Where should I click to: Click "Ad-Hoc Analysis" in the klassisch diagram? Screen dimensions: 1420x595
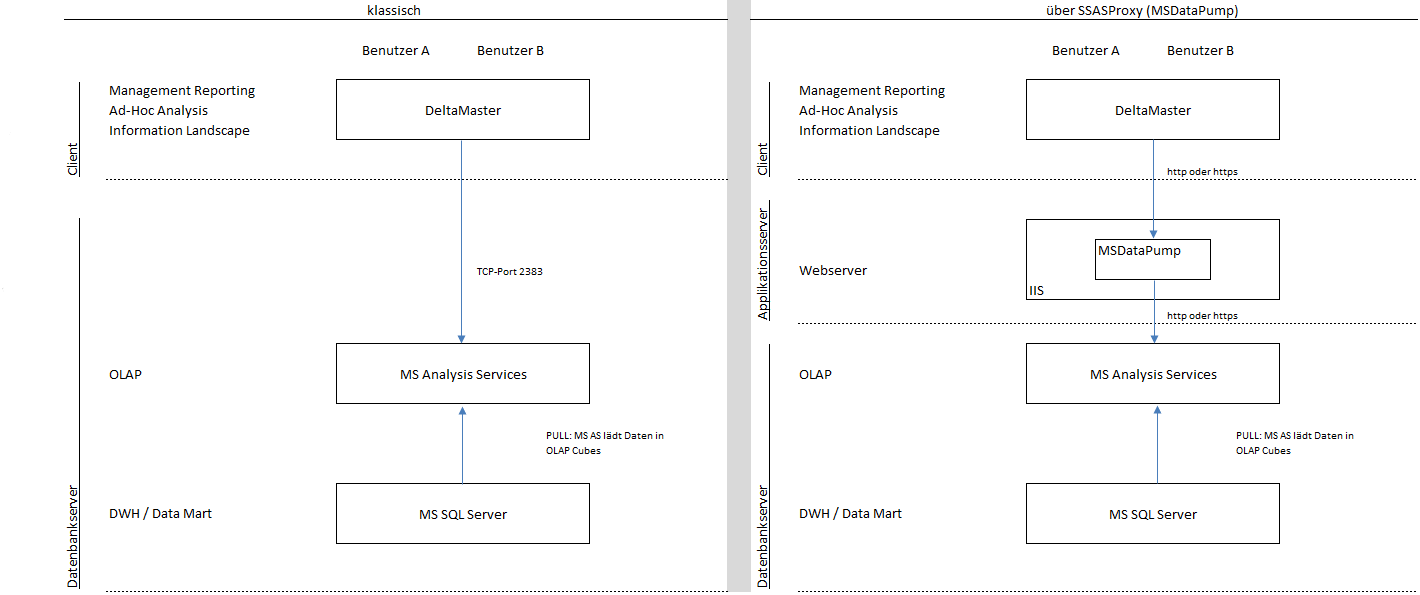tap(159, 111)
